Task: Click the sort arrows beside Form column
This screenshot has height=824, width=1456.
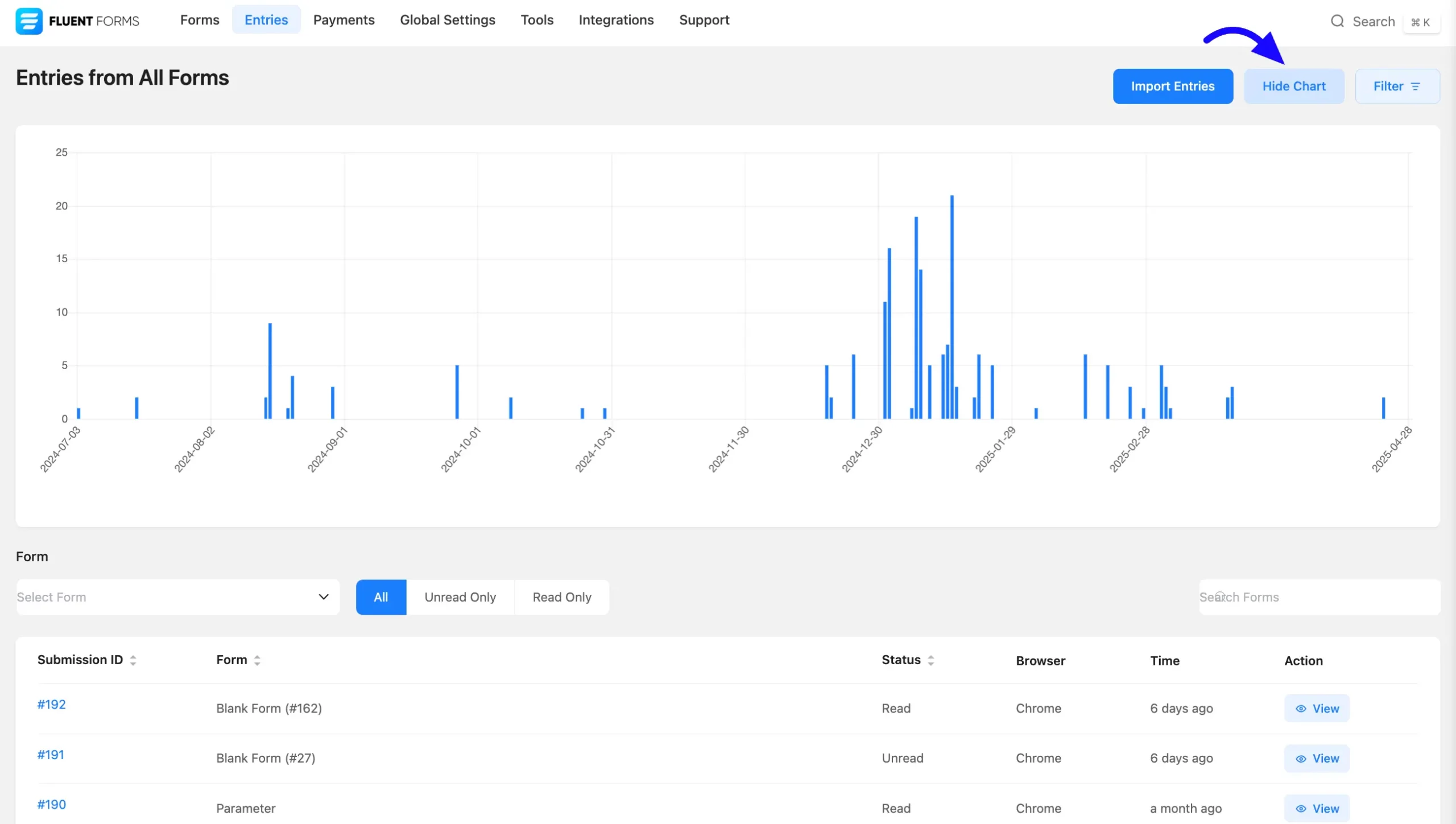Action: tap(257, 660)
